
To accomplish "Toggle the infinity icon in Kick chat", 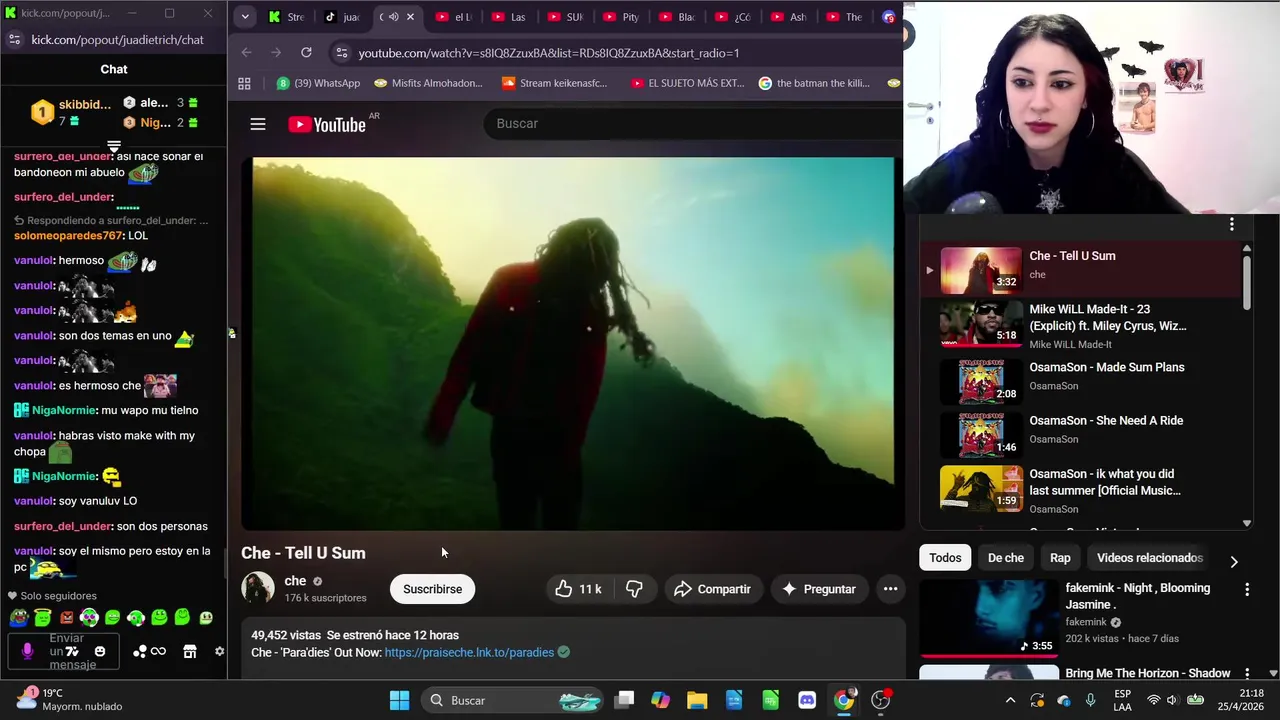I will tap(158, 652).
